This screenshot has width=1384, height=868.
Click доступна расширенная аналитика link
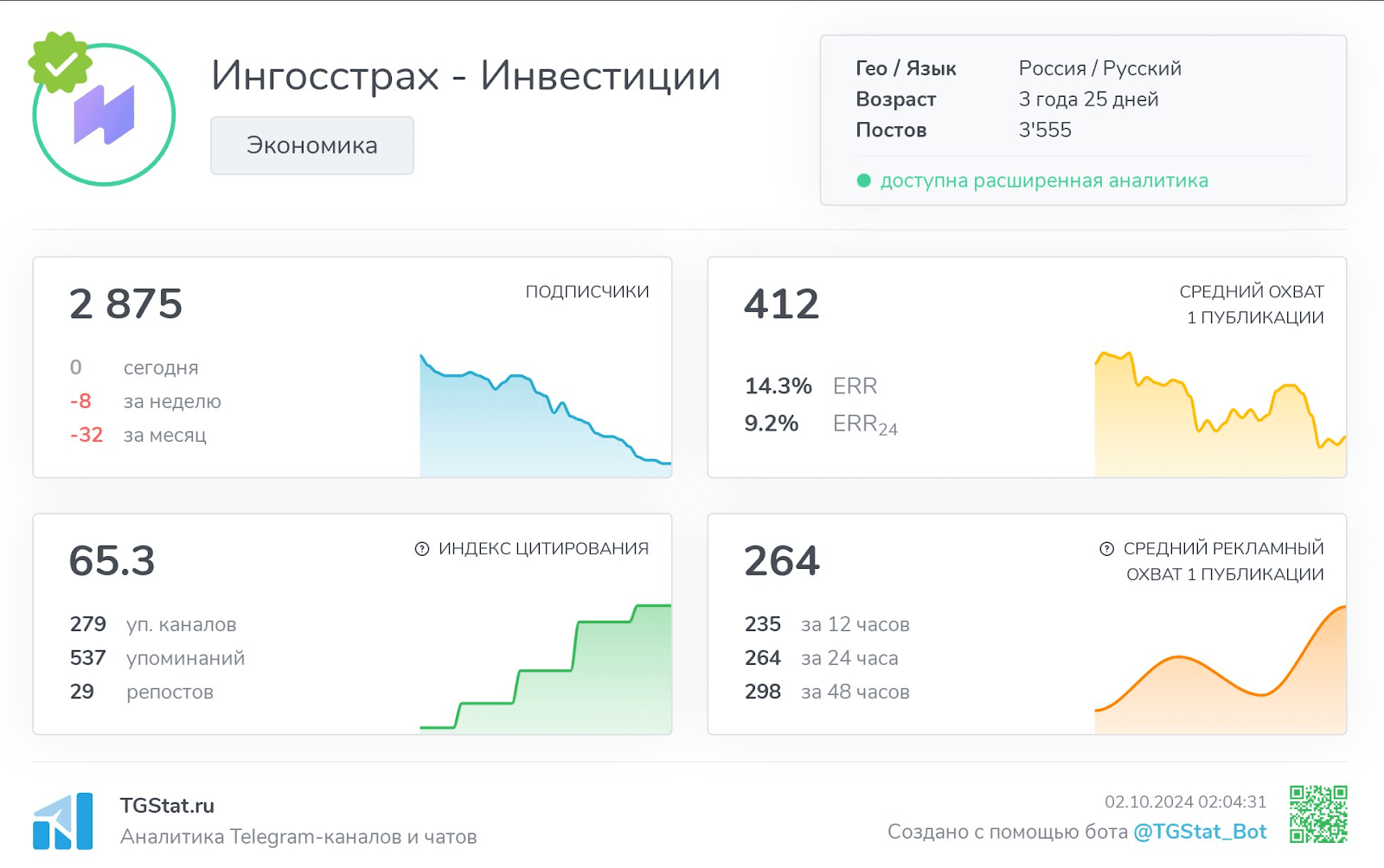pyautogui.click(x=1044, y=181)
